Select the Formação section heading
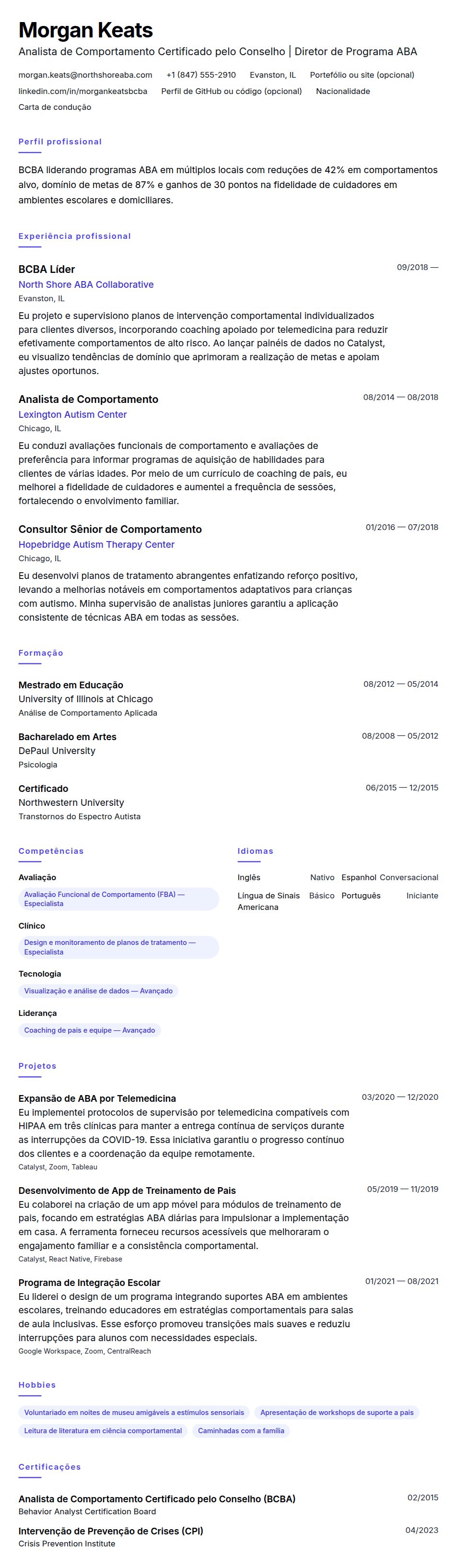Image resolution: width=457 pixels, height=1568 pixels. tap(41, 653)
